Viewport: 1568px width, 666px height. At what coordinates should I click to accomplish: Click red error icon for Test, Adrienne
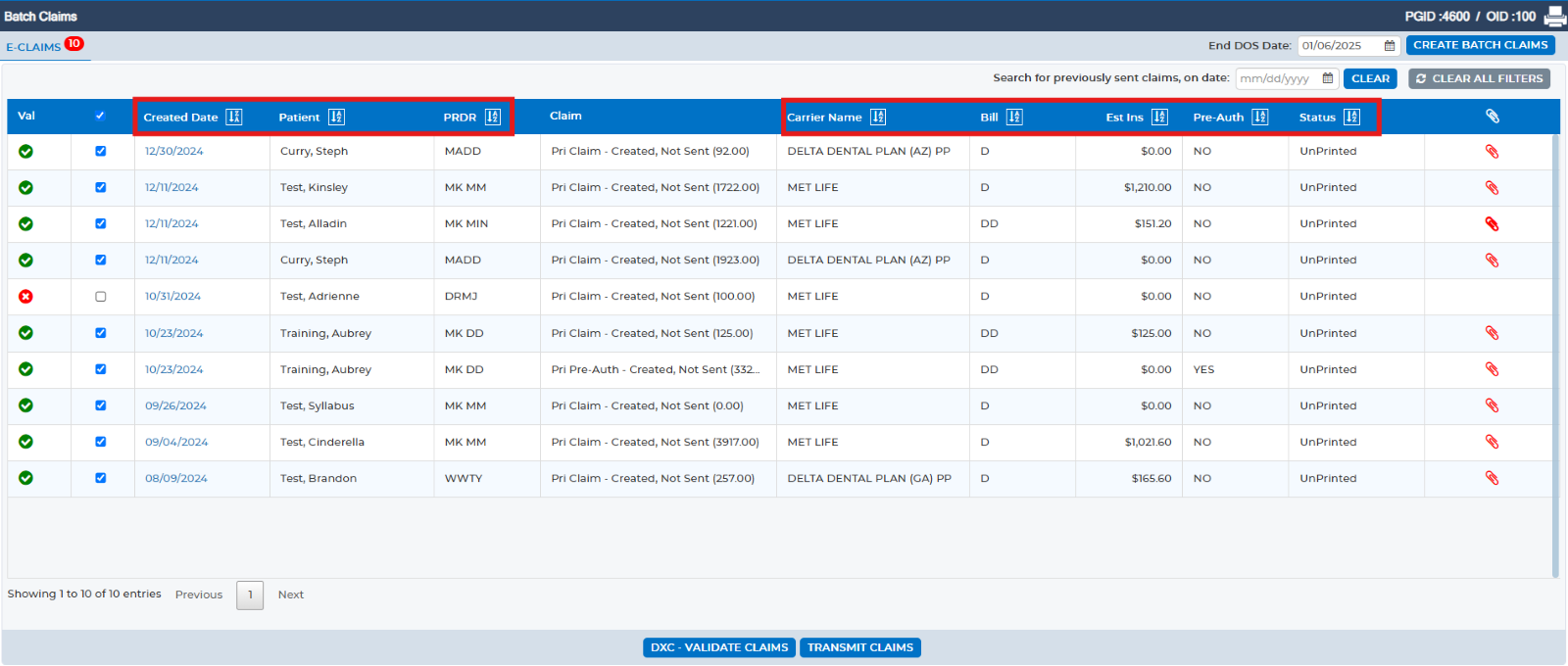pos(26,296)
